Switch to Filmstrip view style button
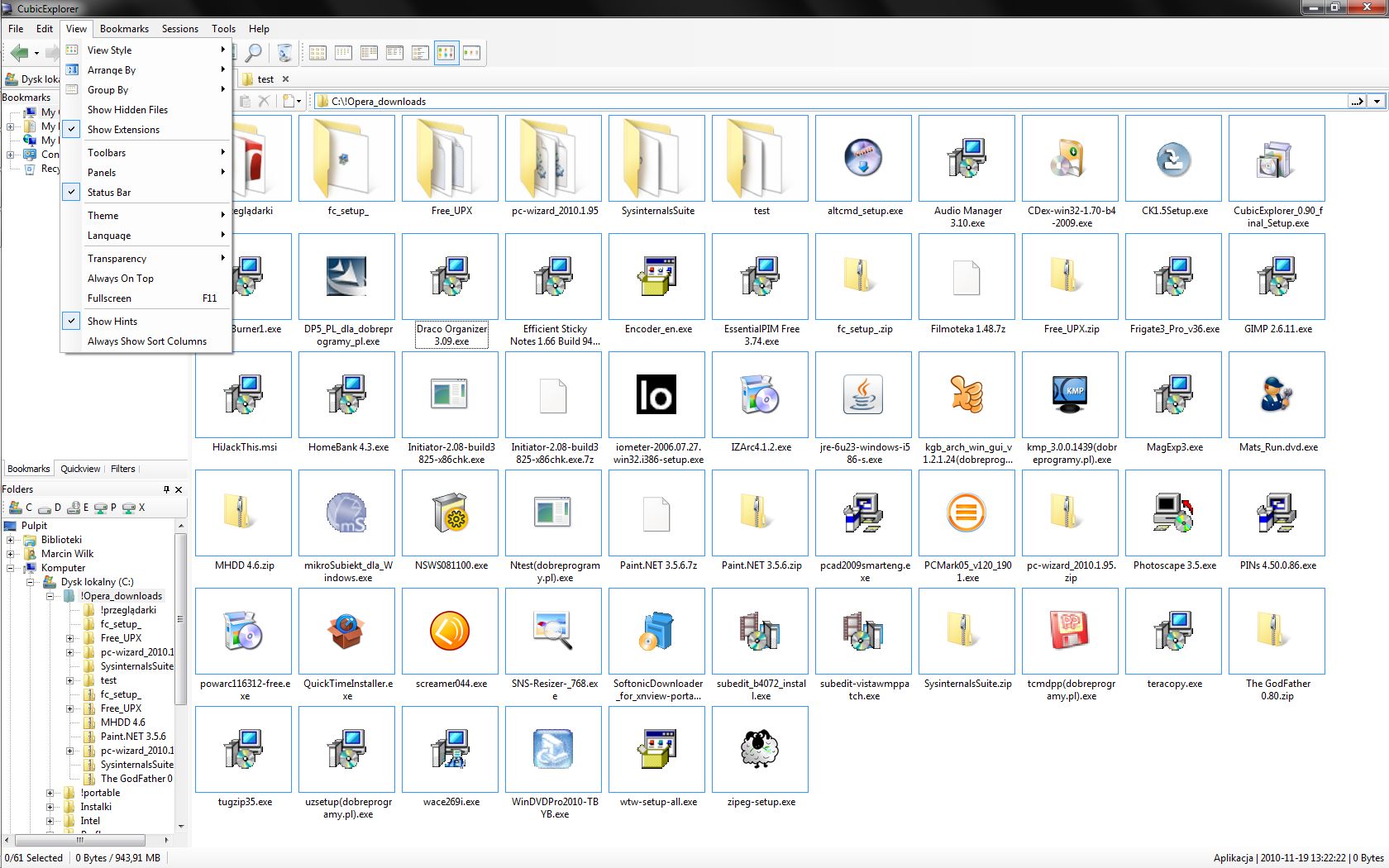 pyautogui.click(x=471, y=53)
